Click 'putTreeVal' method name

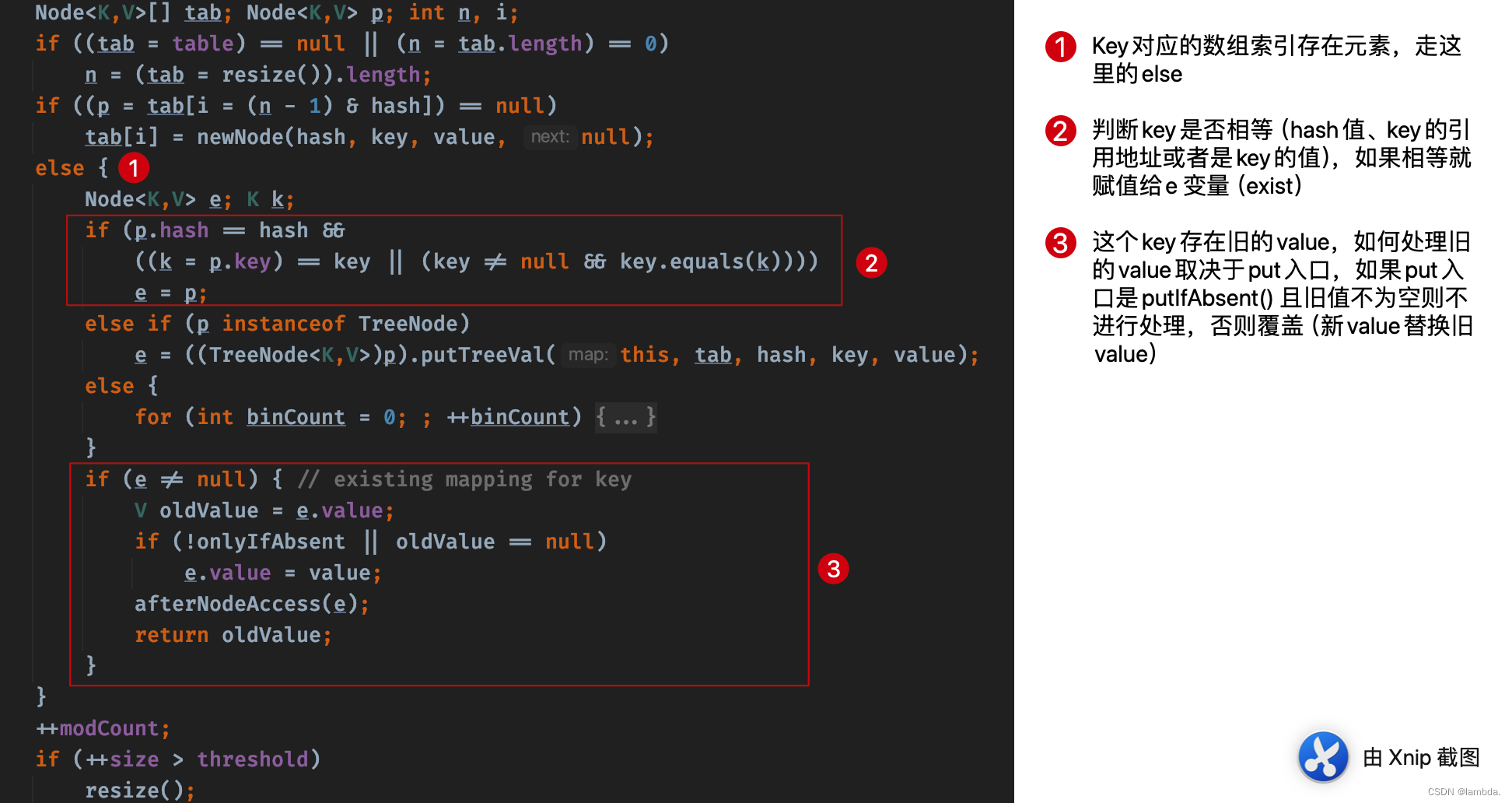(482, 355)
